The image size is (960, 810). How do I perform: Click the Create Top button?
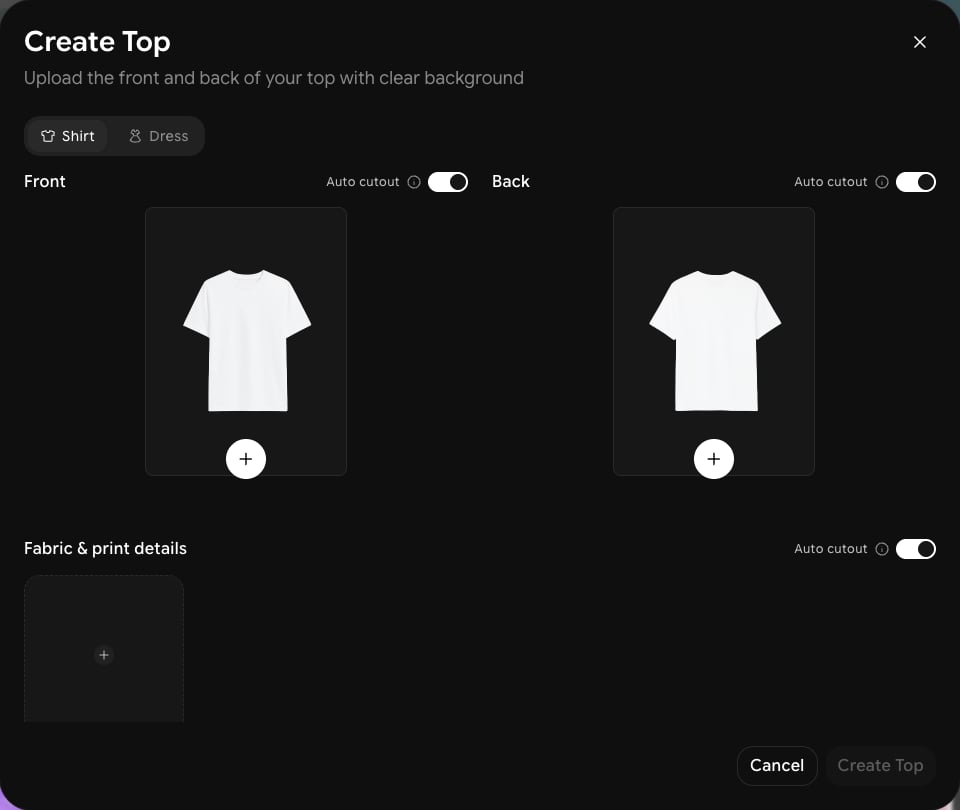(x=880, y=765)
